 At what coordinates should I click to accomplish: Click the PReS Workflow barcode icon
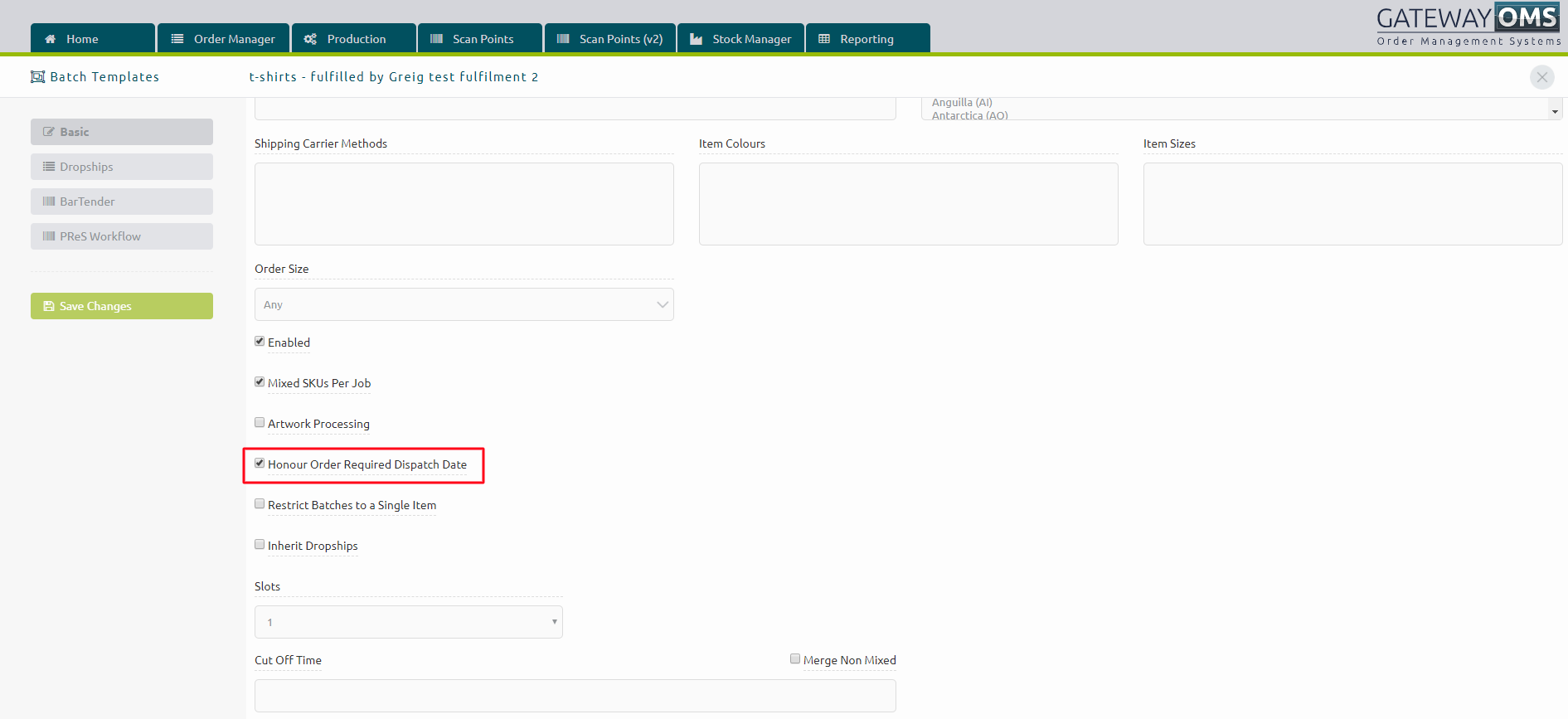(x=49, y=236)
